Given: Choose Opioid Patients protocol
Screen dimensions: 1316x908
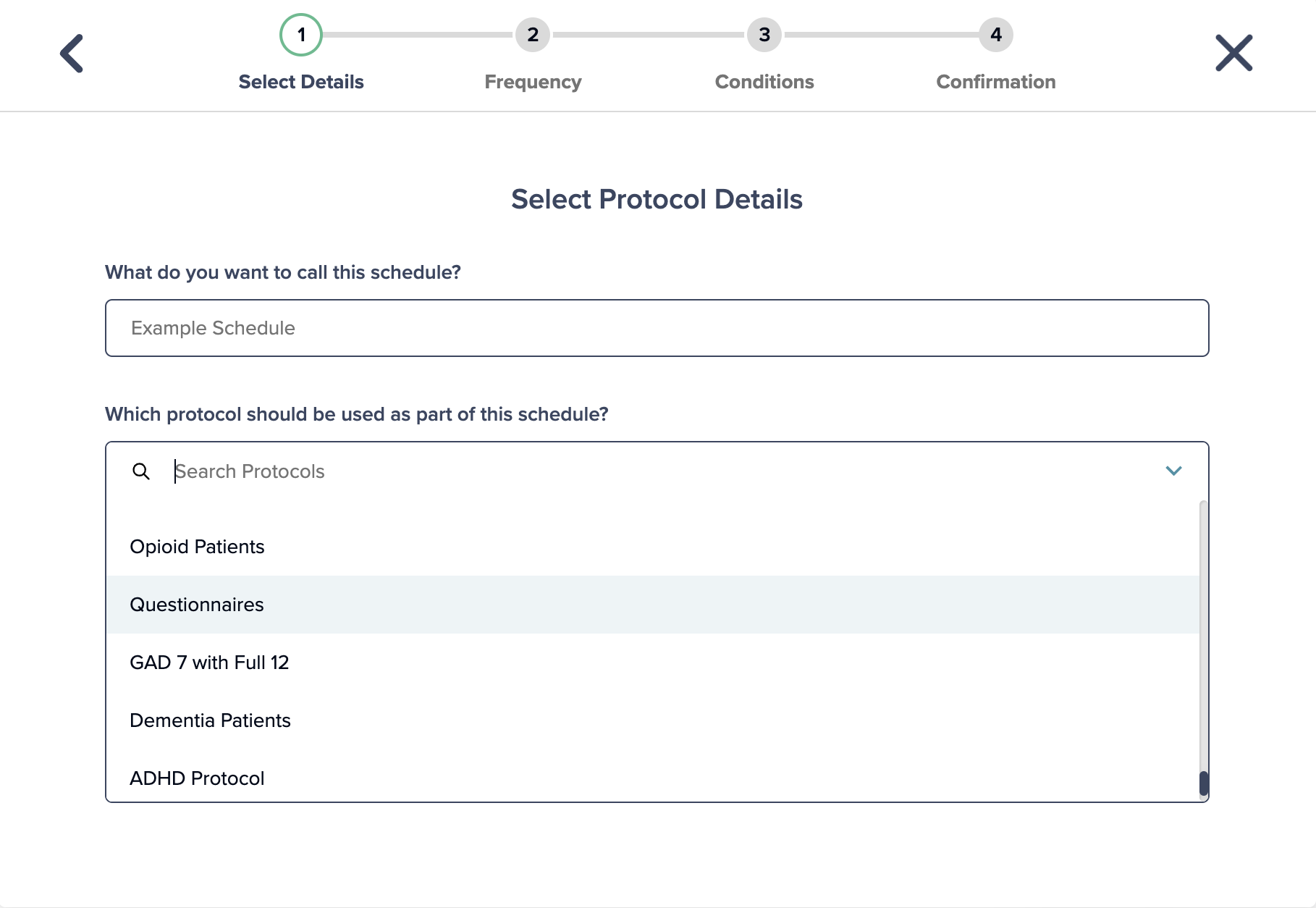Looking at the screenshot, I should (653, 547).
